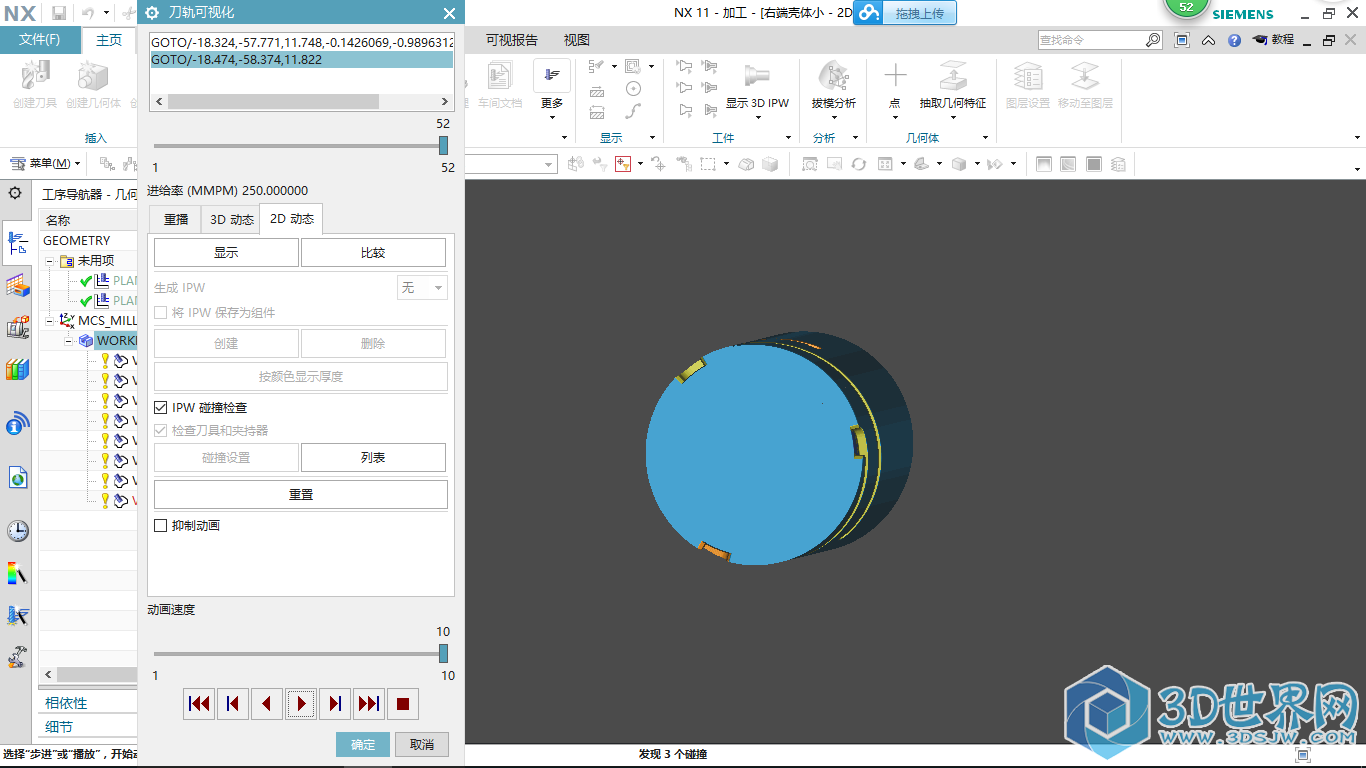The height and width of the screenshot is (768, 1366).
Task: Toggle IPW 碰撞检查 checkbox
Action: [161, 408]
